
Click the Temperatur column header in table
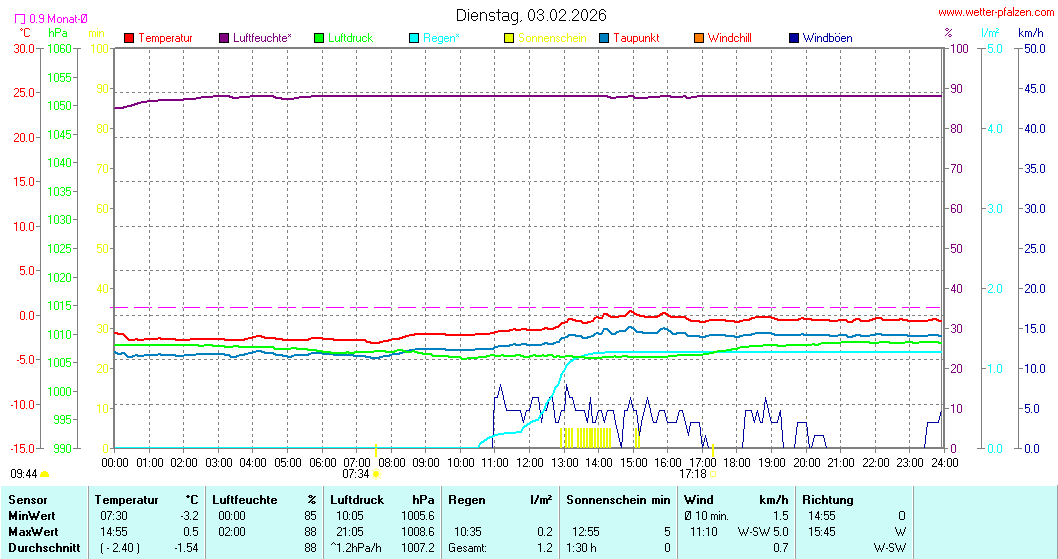tap(127, 499)
